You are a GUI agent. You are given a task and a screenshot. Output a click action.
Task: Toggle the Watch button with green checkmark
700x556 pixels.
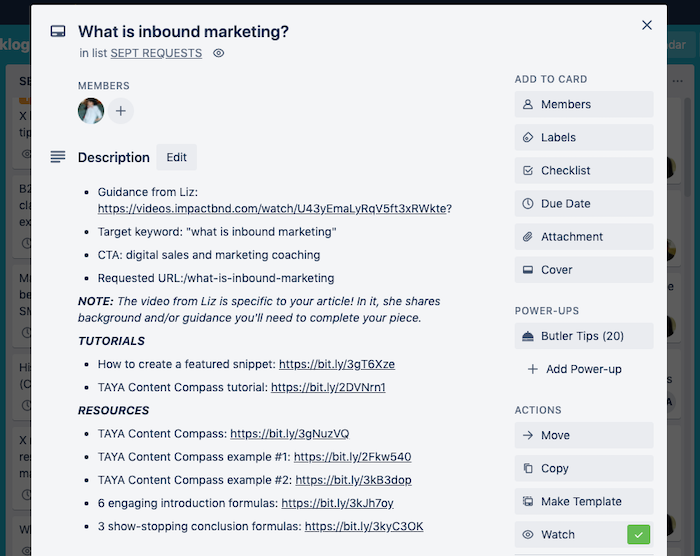click(x=584, y=535)
